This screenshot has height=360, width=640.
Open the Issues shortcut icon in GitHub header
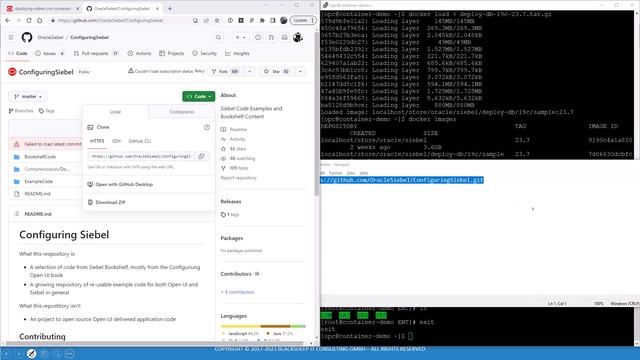pyautogui.click(x=258, y=37)
